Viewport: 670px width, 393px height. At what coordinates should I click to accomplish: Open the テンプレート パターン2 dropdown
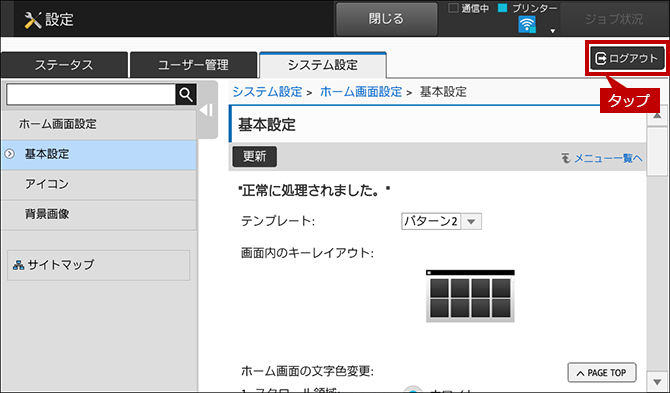[441, 222]
